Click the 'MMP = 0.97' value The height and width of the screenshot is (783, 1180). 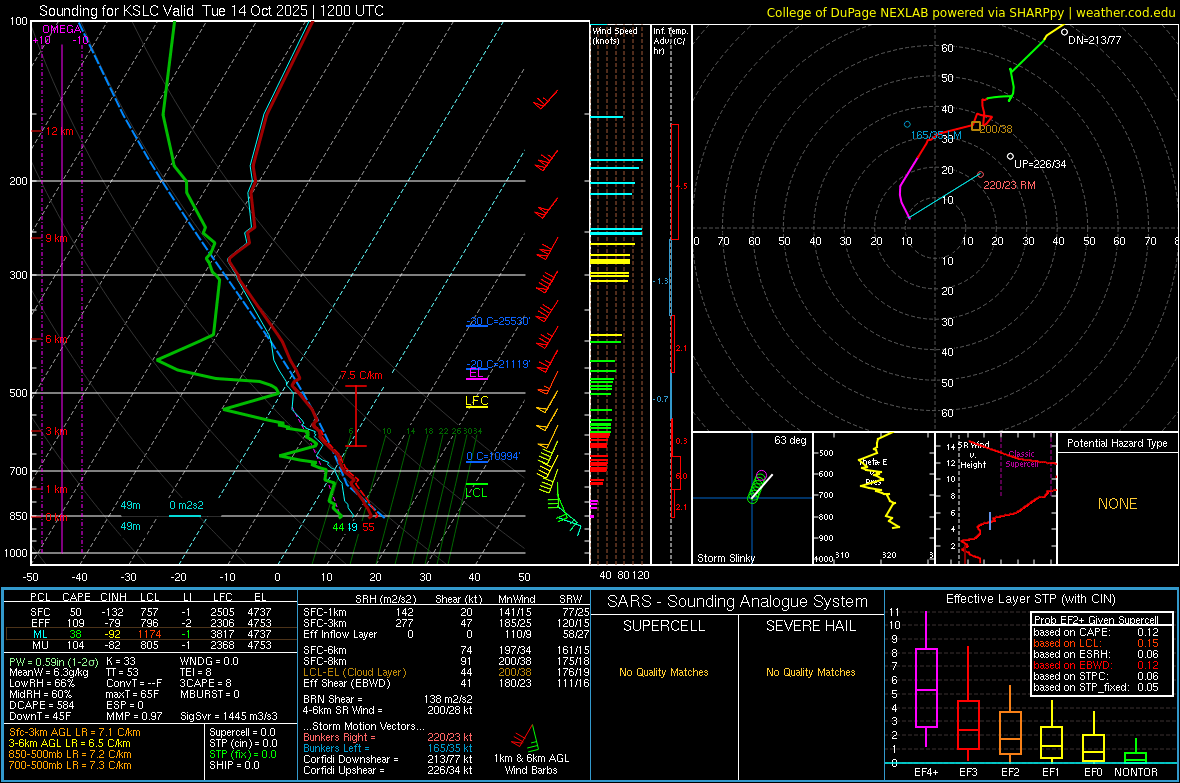point(134,716)
